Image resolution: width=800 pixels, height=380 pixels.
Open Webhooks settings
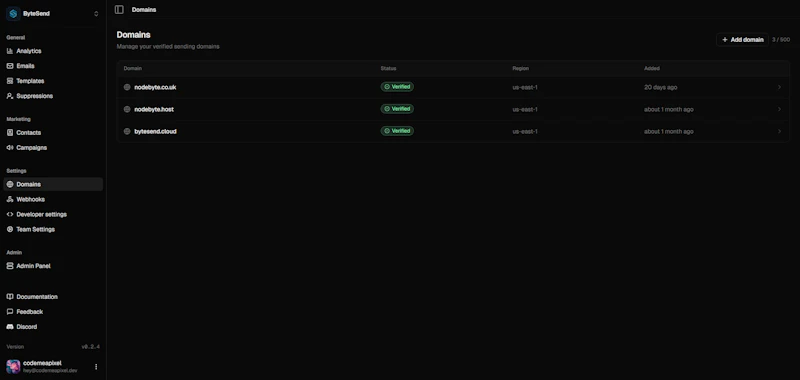pyautogui.click(x=53, y=199)
